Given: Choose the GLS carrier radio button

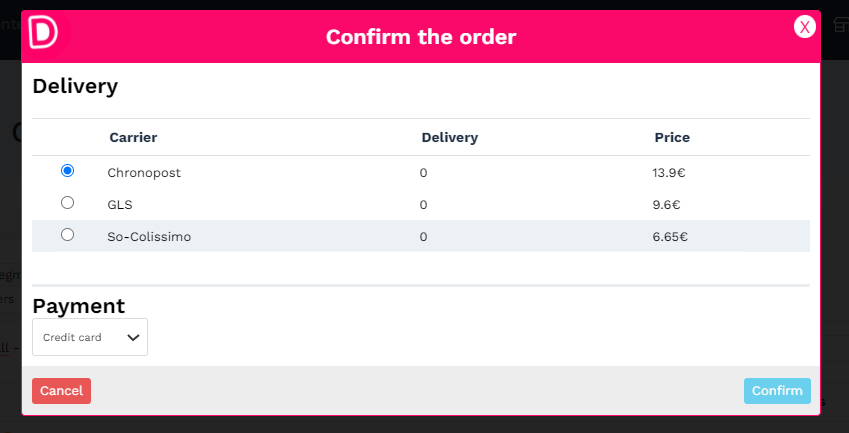Looking at the screenshot, I should 67,202.
